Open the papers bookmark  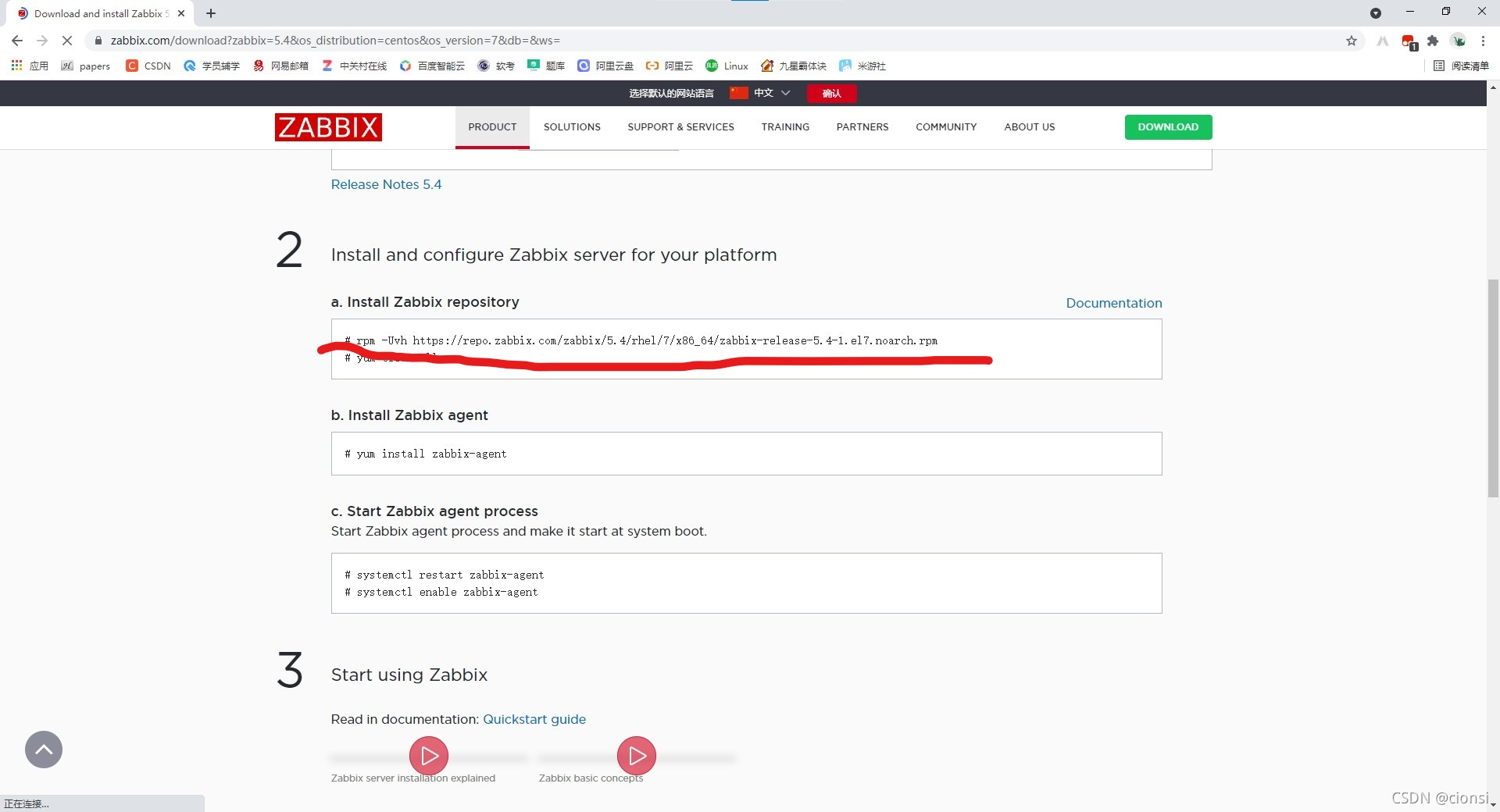(86, 66)
